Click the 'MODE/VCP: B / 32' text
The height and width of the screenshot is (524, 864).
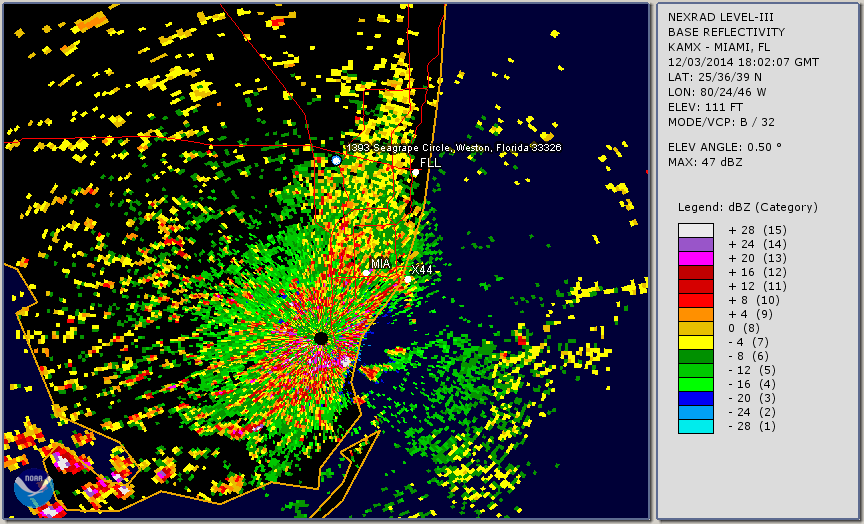tap(721, 122)
